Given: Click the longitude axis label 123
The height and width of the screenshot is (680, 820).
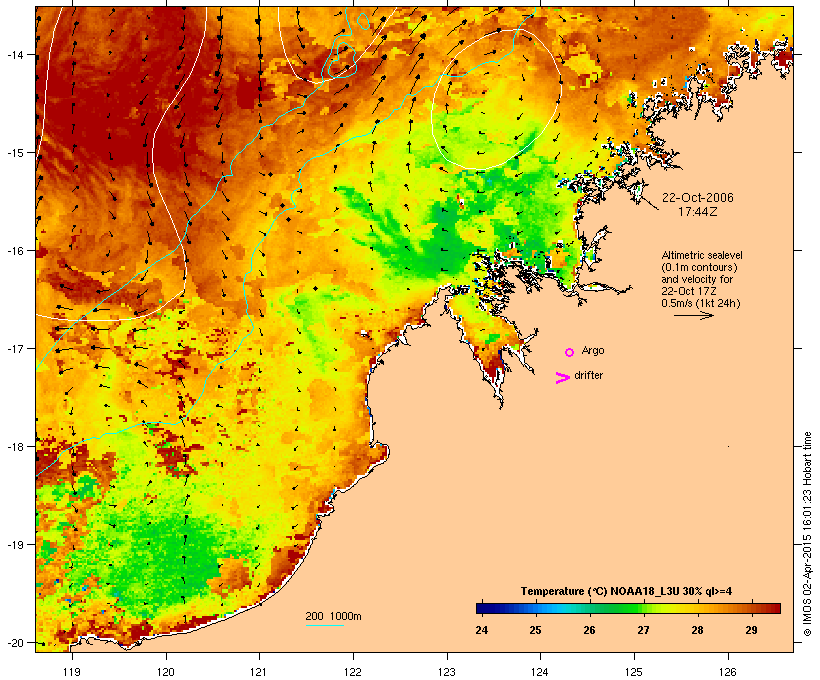Looking at the screenshot, I should (447, 672).
